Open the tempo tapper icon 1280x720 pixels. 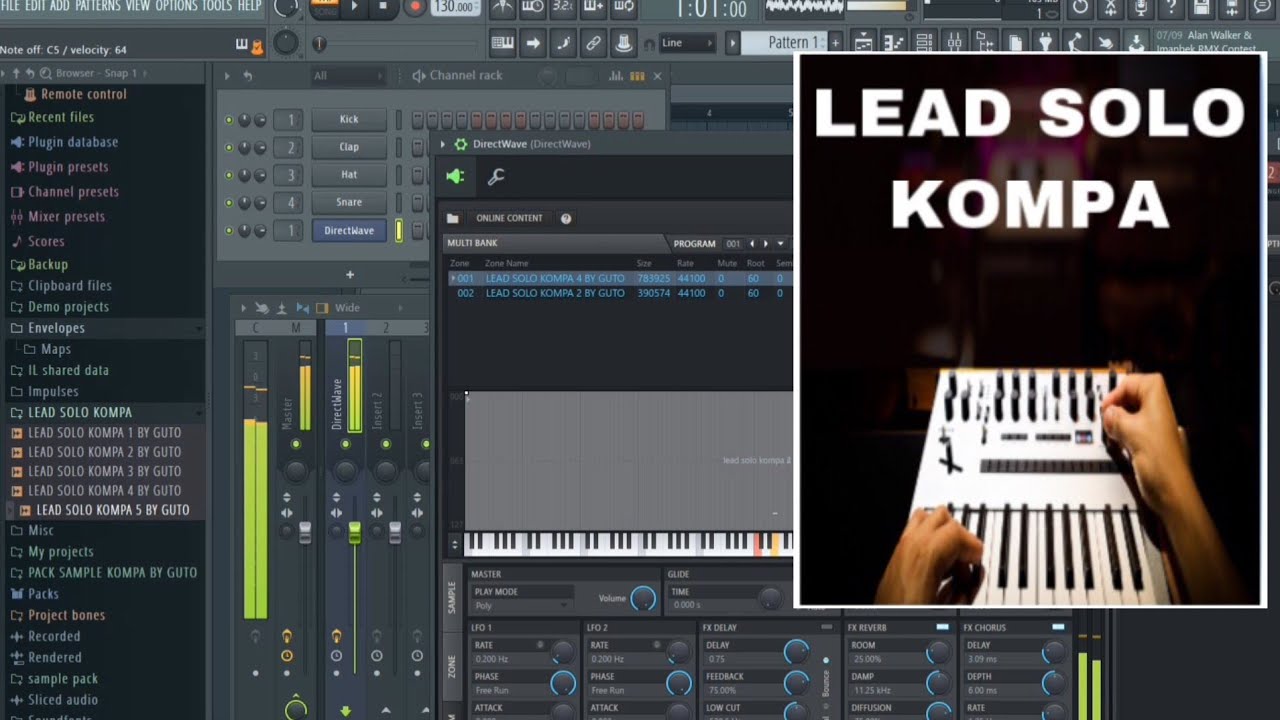(x=1076, y=43)
